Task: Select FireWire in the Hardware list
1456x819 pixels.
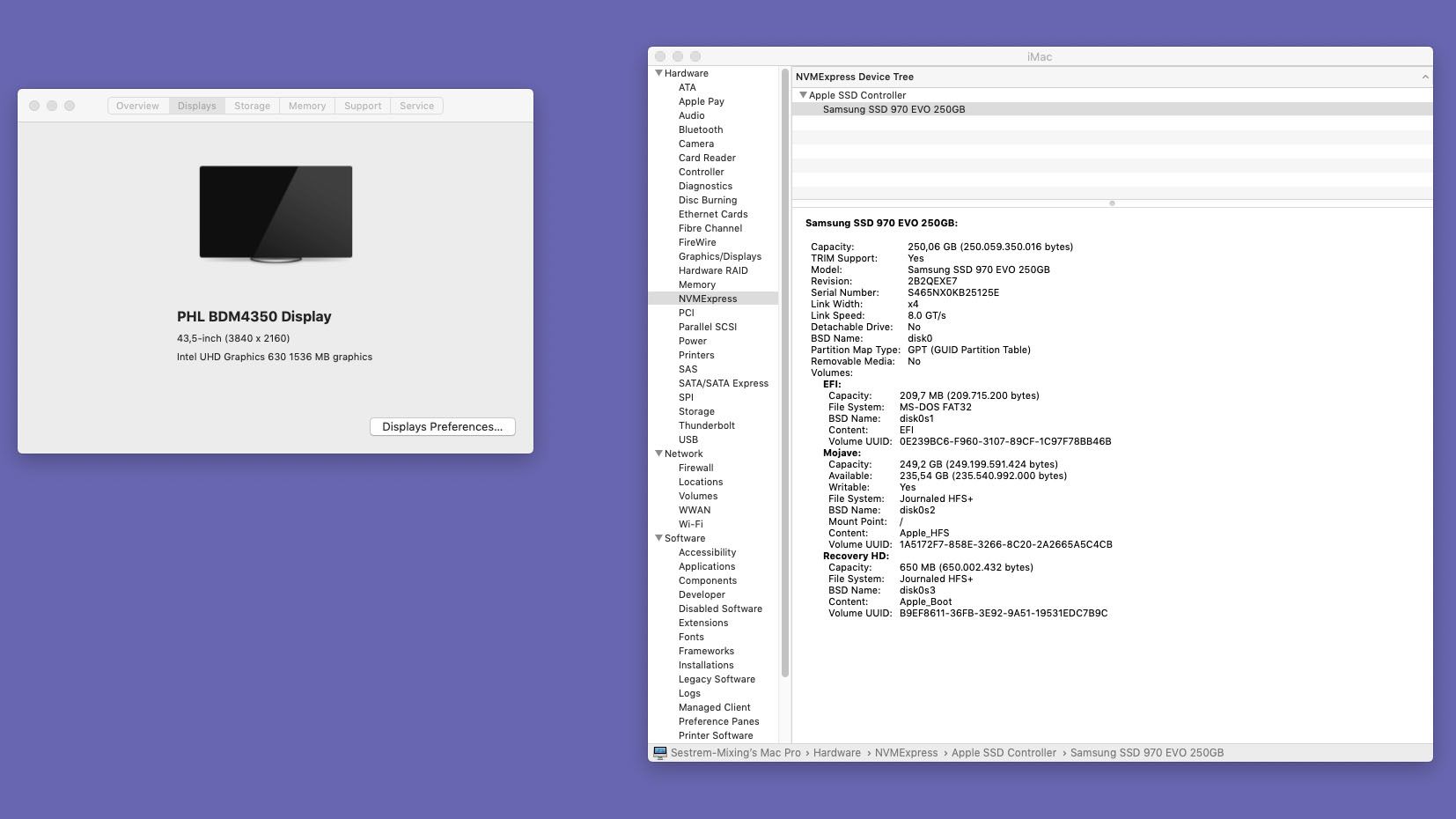Action: (697, 242)
